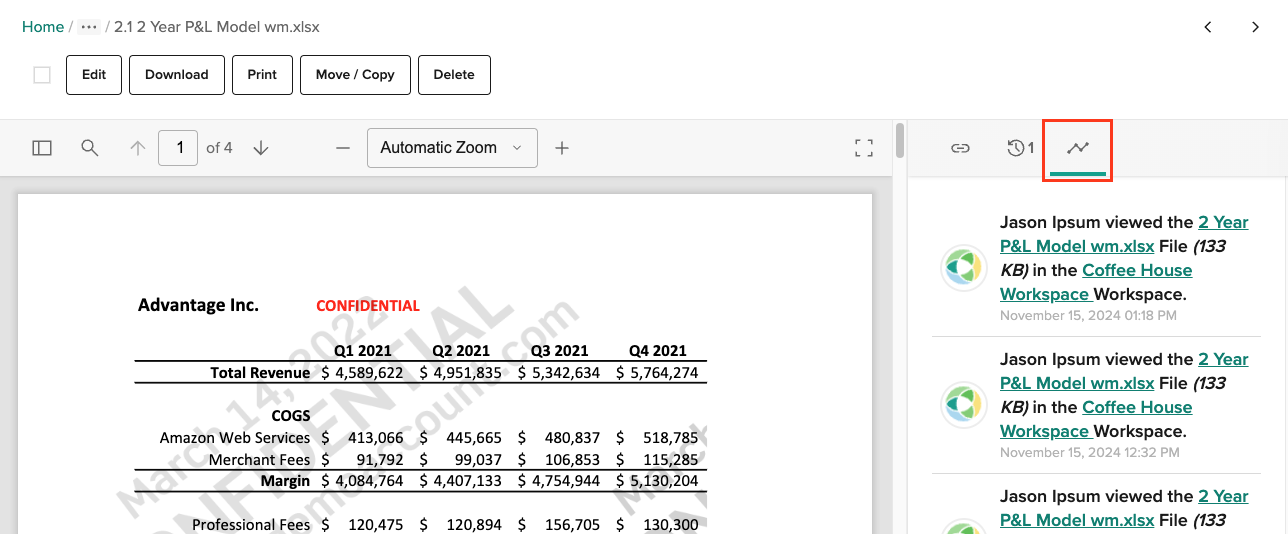
Task: Click the Edit button
Action: tap(94, 75)
